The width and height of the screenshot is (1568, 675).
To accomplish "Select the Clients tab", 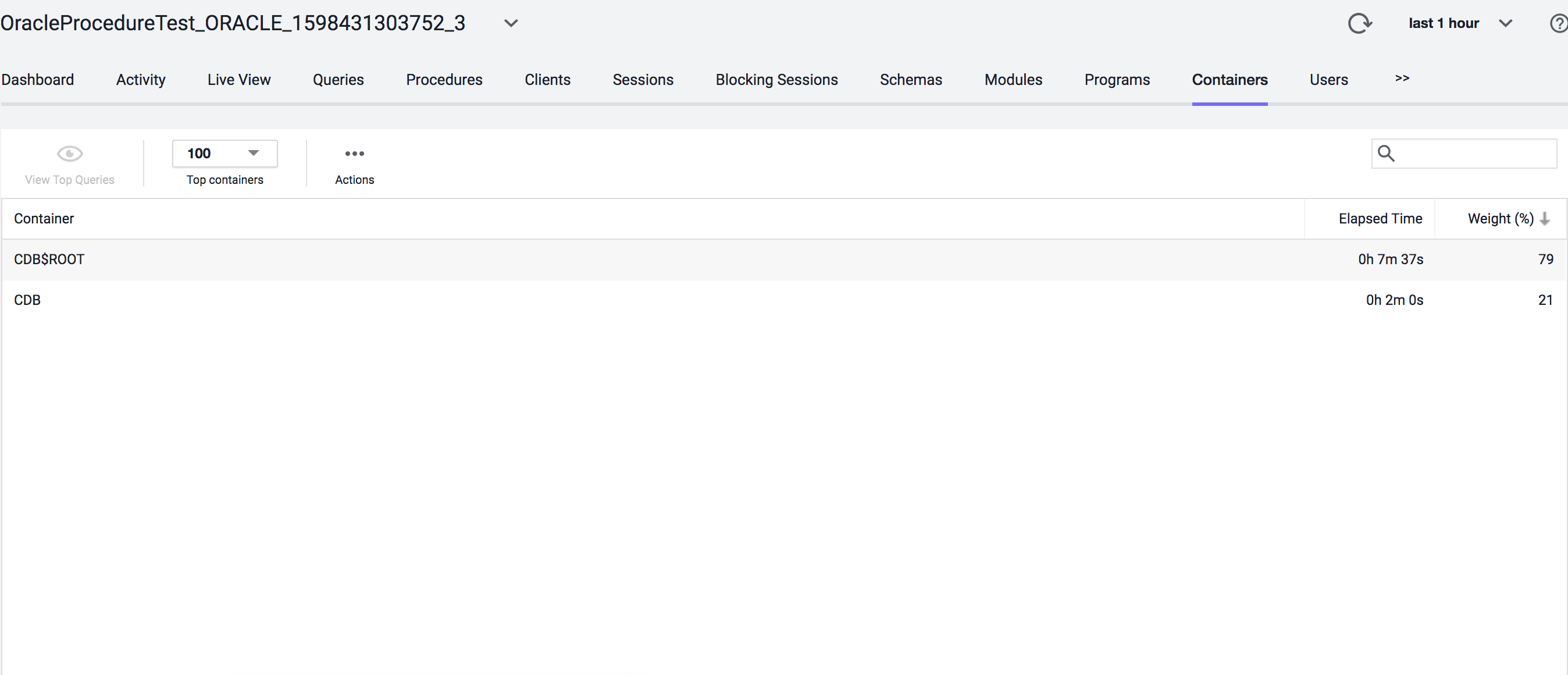I will click(x=547, y=80).
